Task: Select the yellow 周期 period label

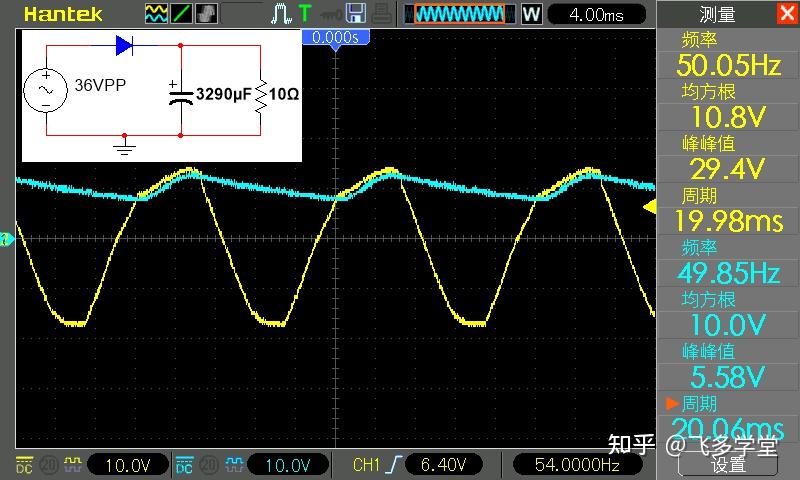Action: click(699, 196)
